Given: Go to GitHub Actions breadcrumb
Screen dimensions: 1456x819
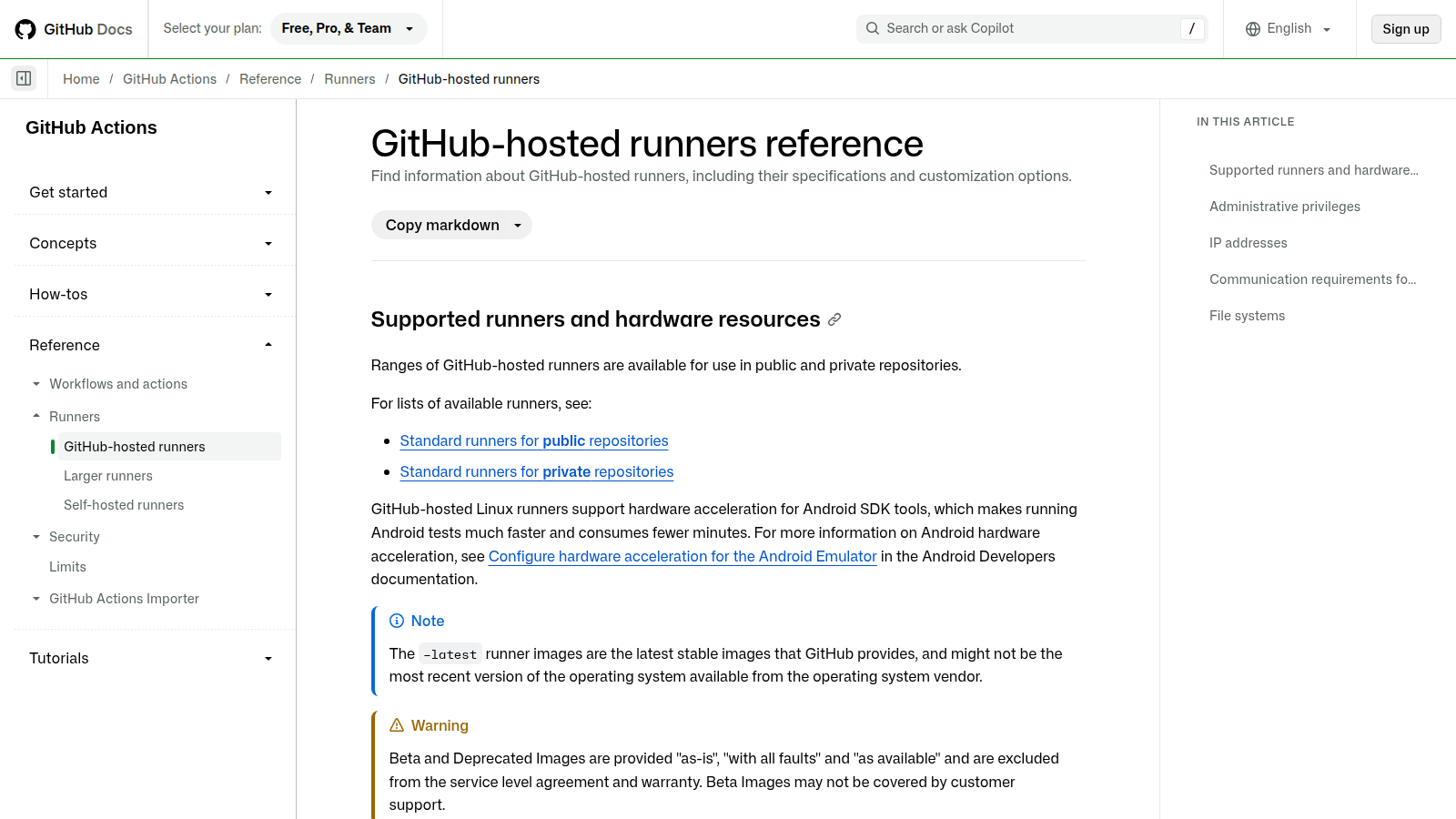Looking at the screenshot, I should (x=169, y=79).
